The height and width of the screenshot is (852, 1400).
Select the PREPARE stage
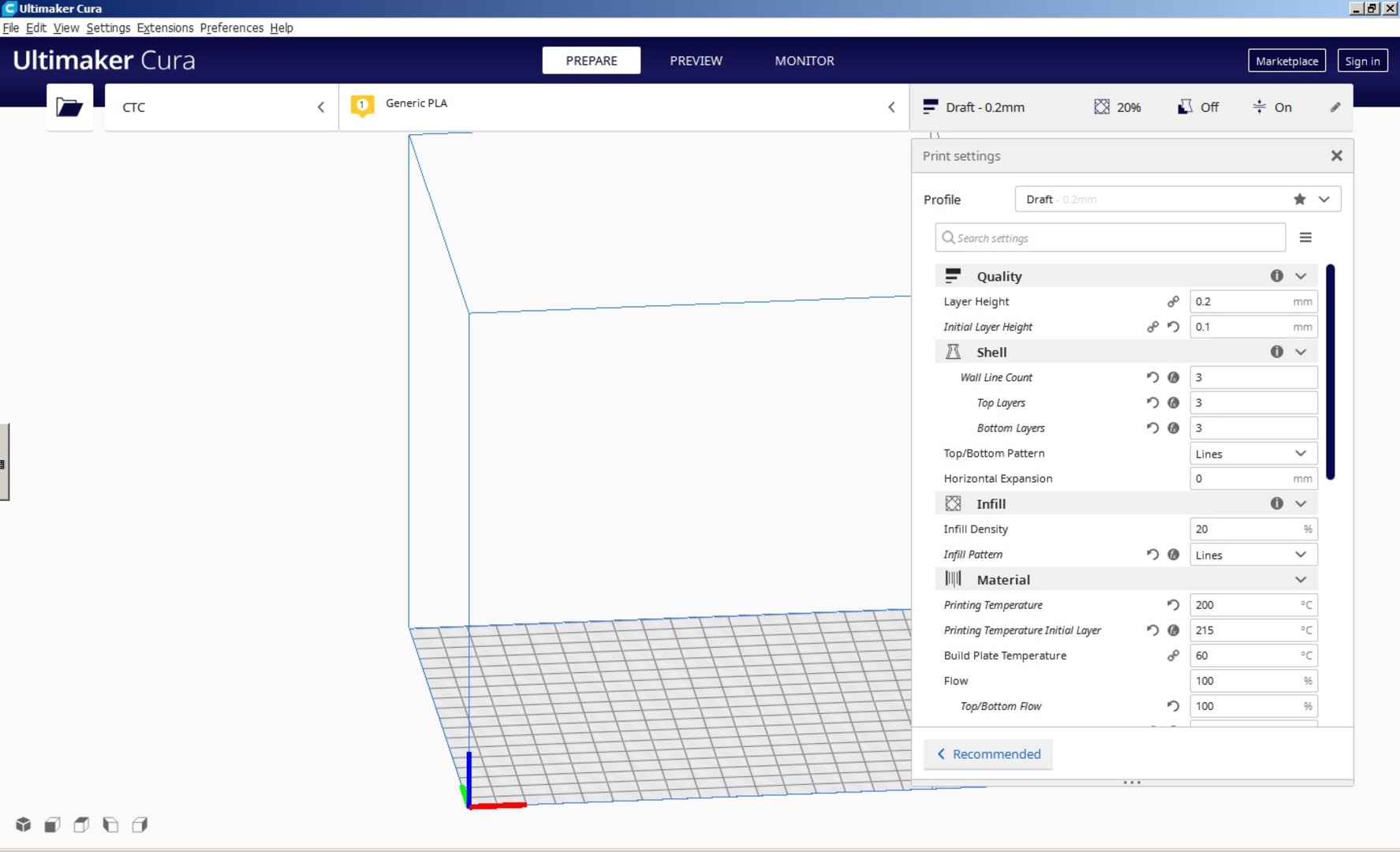pos(592,61)
